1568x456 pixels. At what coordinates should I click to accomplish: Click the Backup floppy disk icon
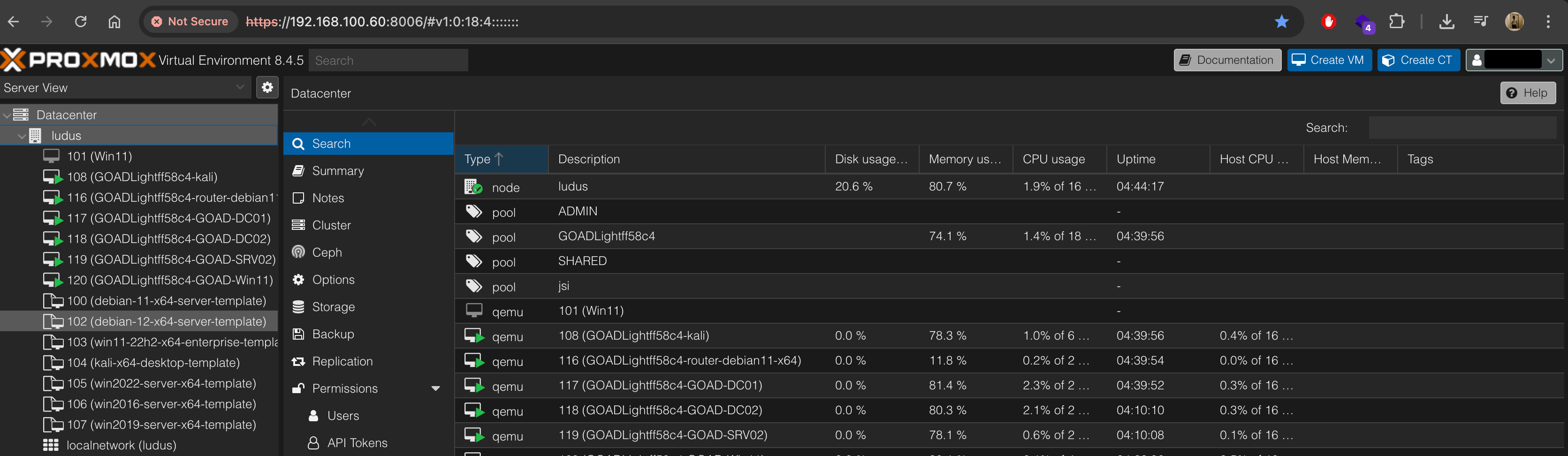[298, 334]
